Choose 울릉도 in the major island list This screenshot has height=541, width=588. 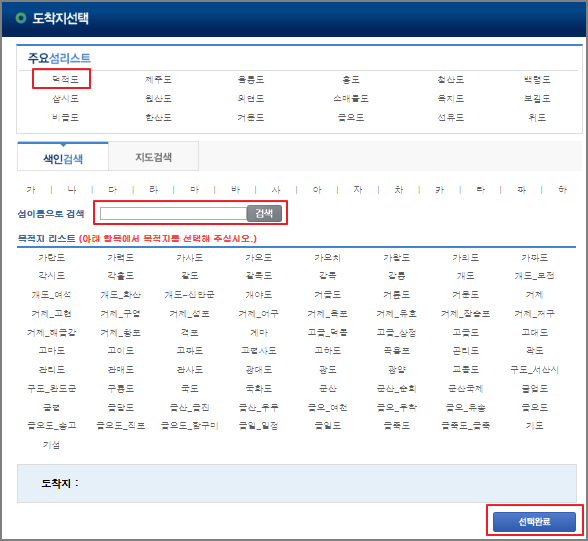(x=251, y=79)
